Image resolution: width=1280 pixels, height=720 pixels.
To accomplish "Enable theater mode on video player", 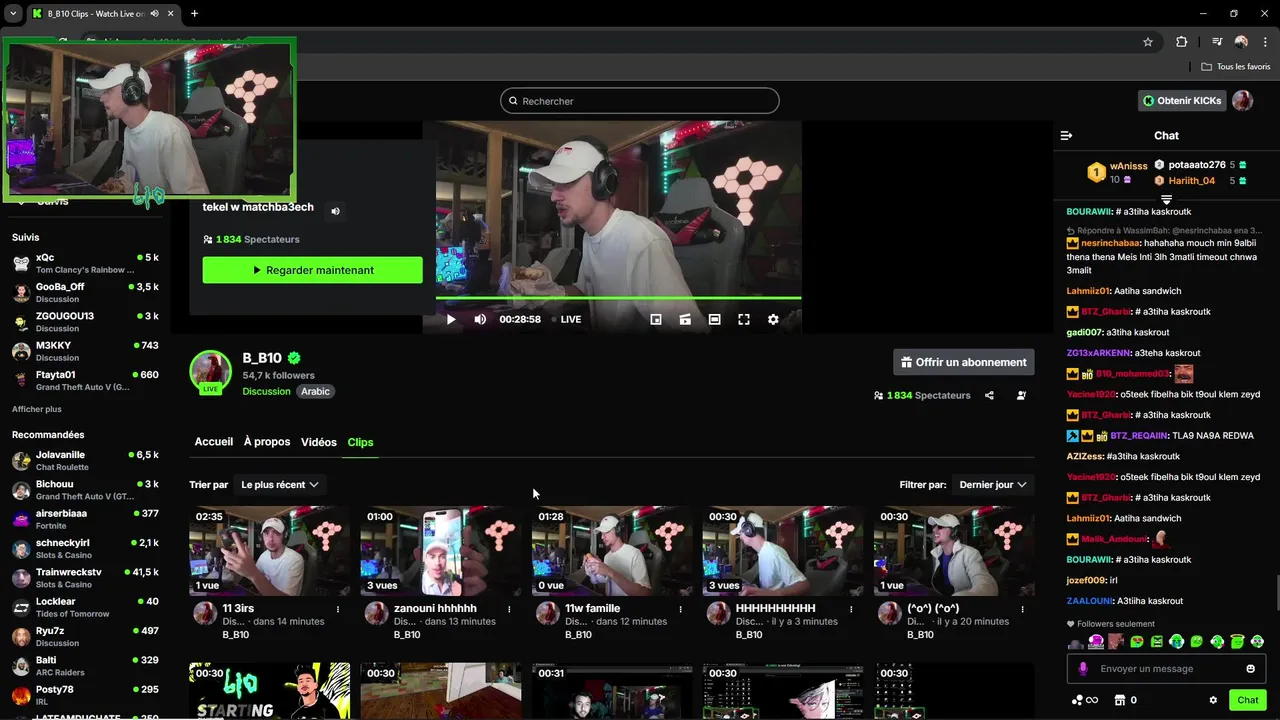I will [x=714, y=320].
